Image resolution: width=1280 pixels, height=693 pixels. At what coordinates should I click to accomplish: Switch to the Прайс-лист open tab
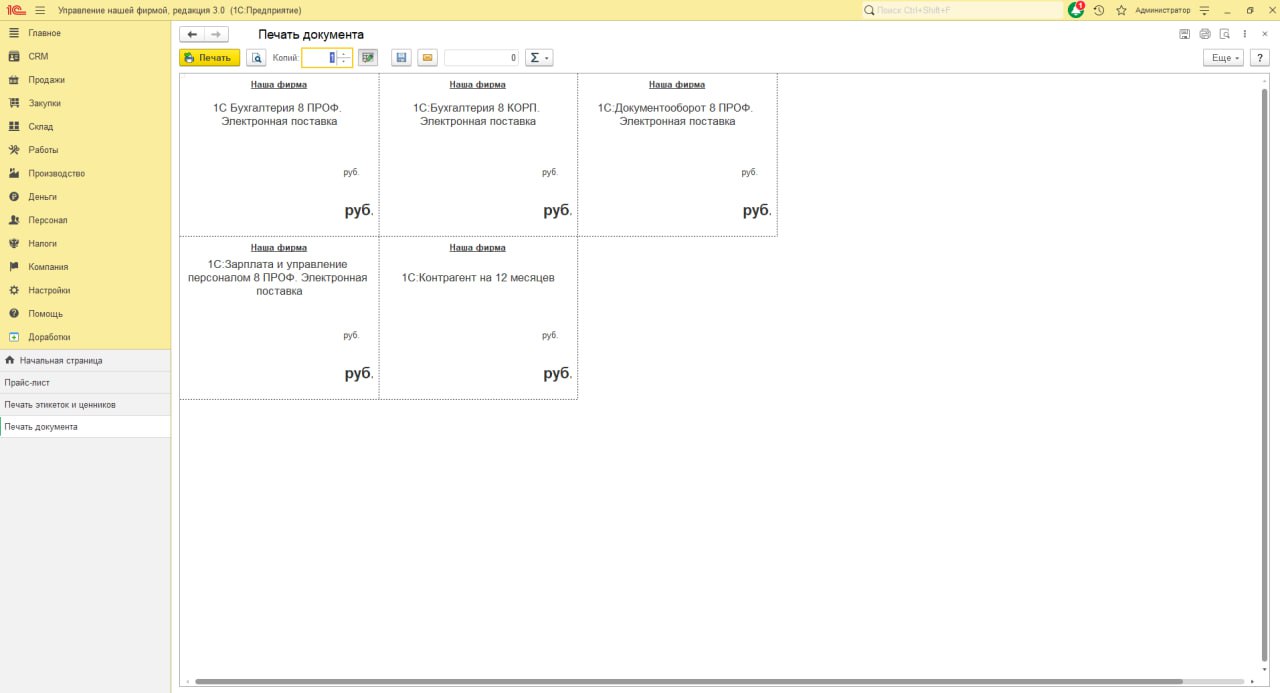[x=27, y=383]
